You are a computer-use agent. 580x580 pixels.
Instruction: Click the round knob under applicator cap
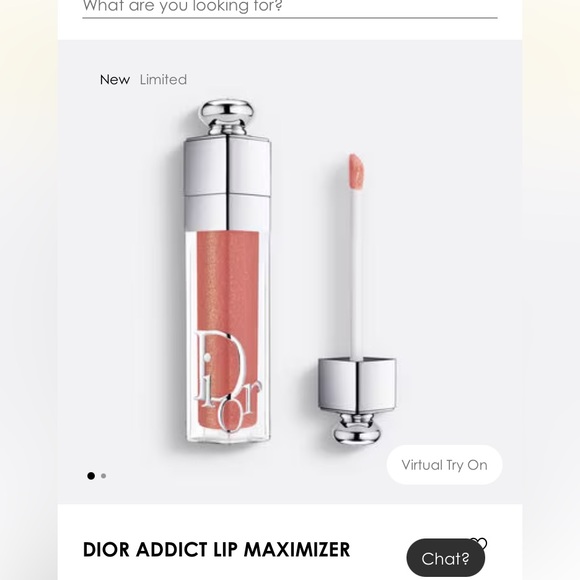(357, 428)
